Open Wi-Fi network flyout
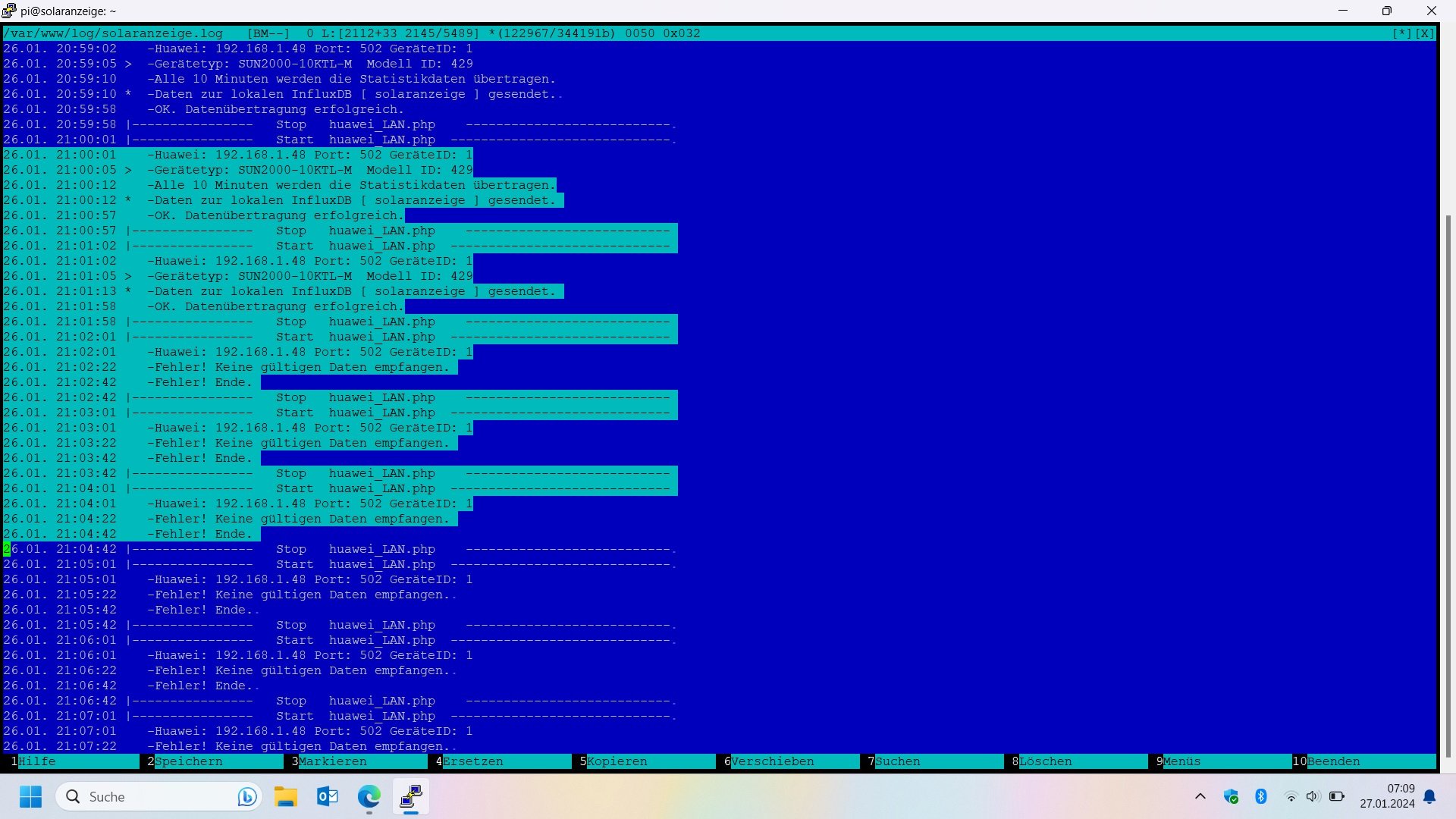The height and width of the screenshot is (819, 1456). (1291, 796)
